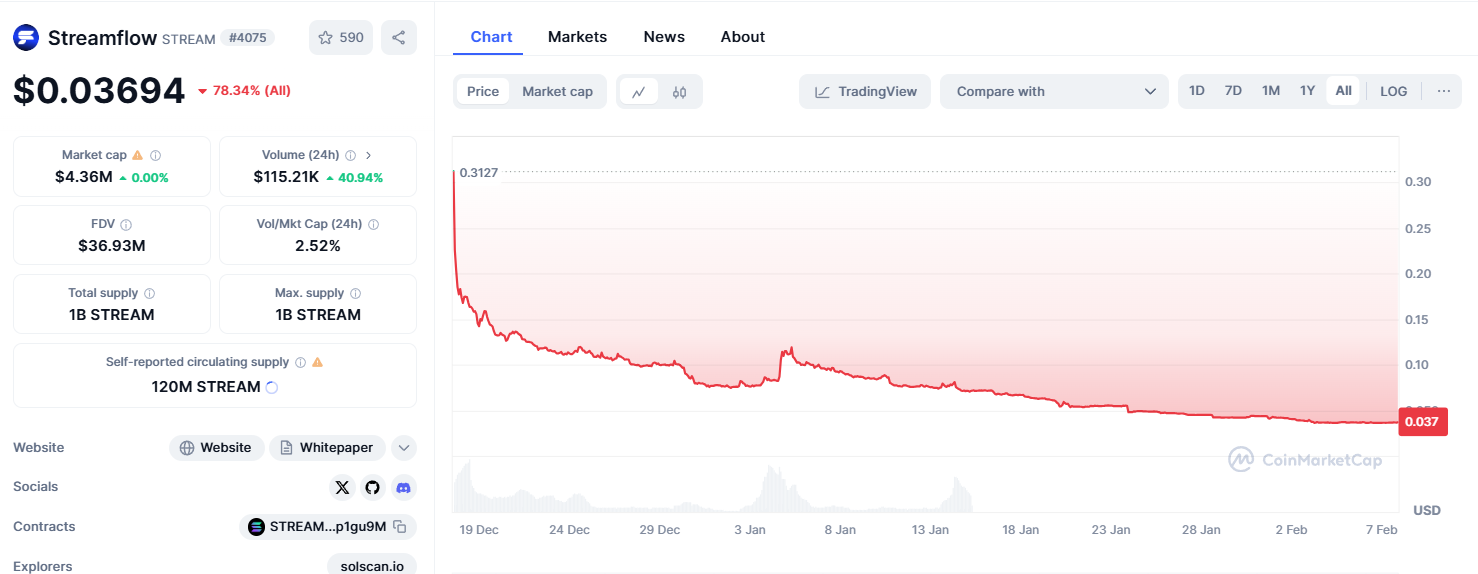Click the 0.3127 peak price label

479,173
